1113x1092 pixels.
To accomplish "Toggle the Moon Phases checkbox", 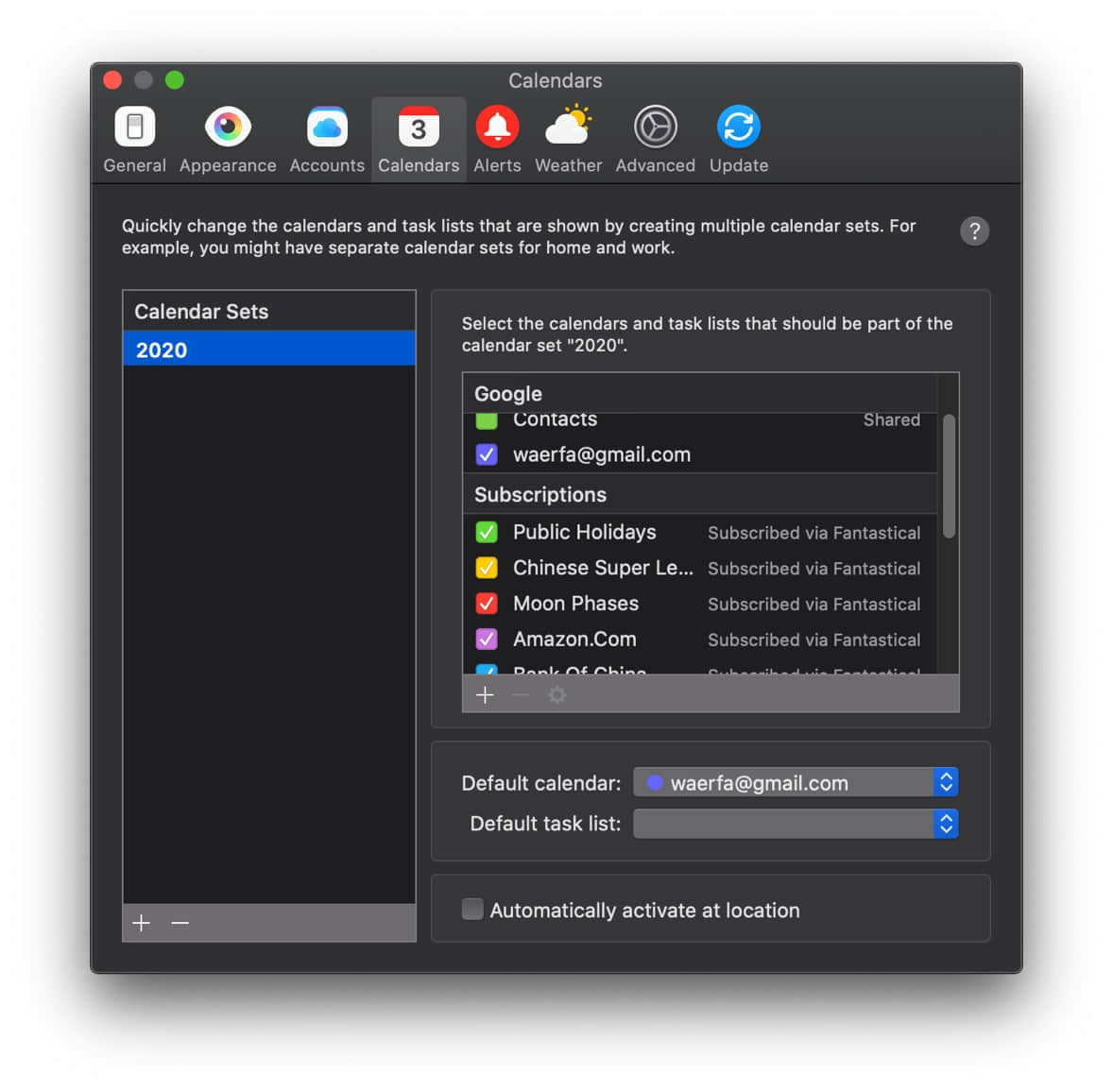I will [x=487, y=603].
